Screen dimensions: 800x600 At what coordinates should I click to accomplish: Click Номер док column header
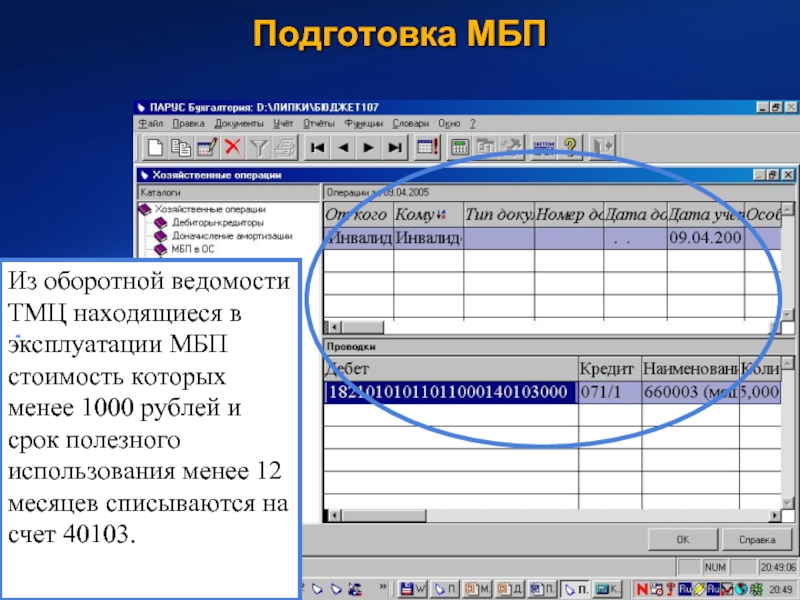(569, 214)
